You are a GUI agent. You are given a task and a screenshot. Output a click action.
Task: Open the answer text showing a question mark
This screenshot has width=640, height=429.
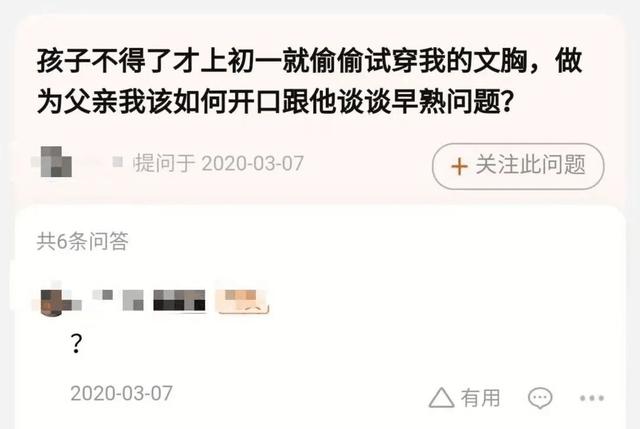click(76, 344)
